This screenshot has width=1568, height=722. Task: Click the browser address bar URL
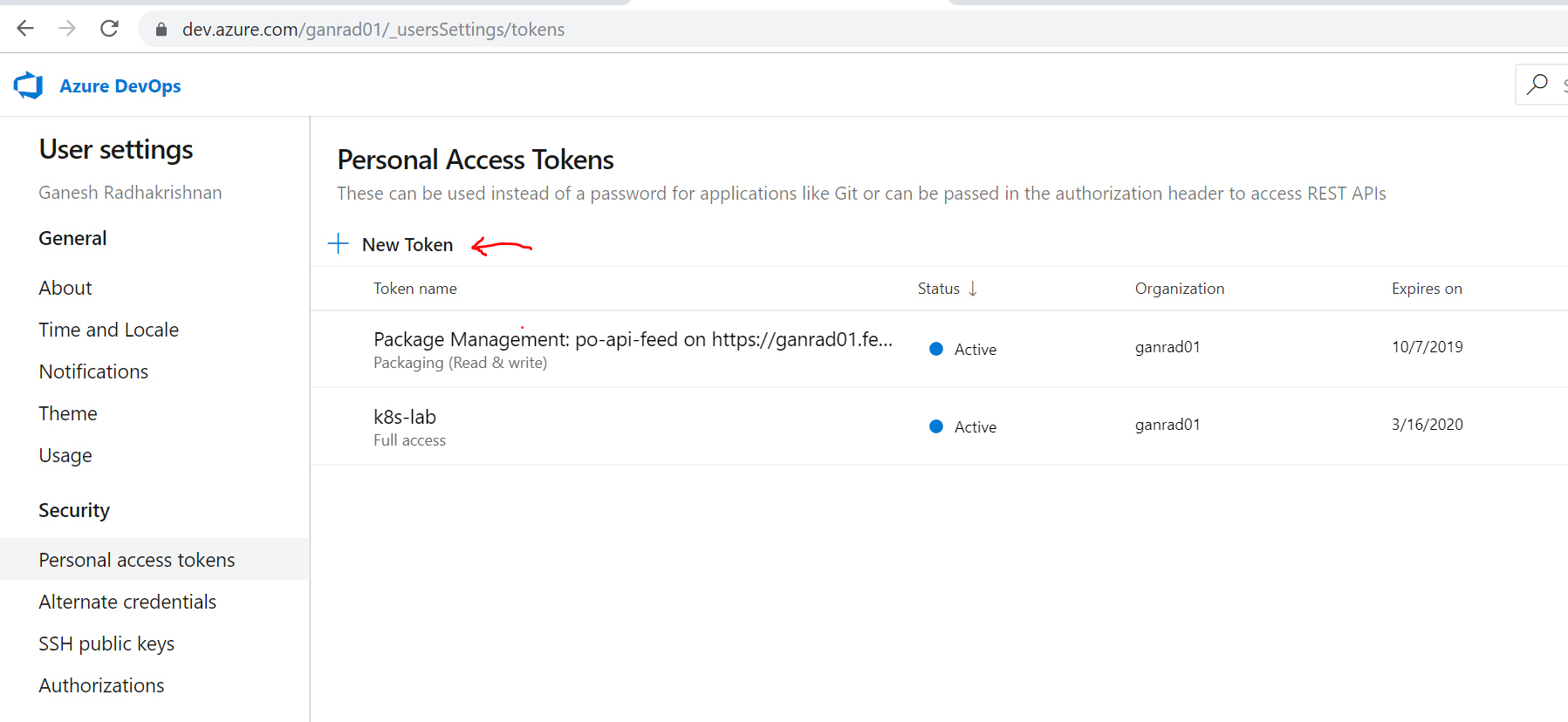(x=373, y=30)
